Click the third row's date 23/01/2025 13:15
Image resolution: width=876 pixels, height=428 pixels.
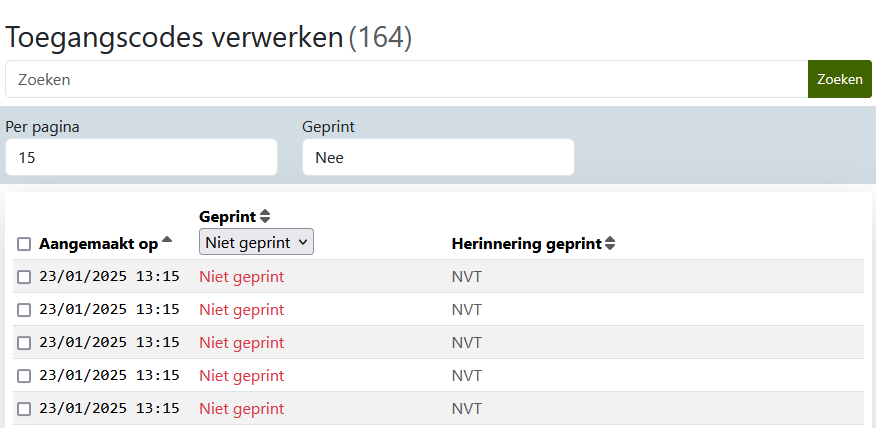(109, 343)
